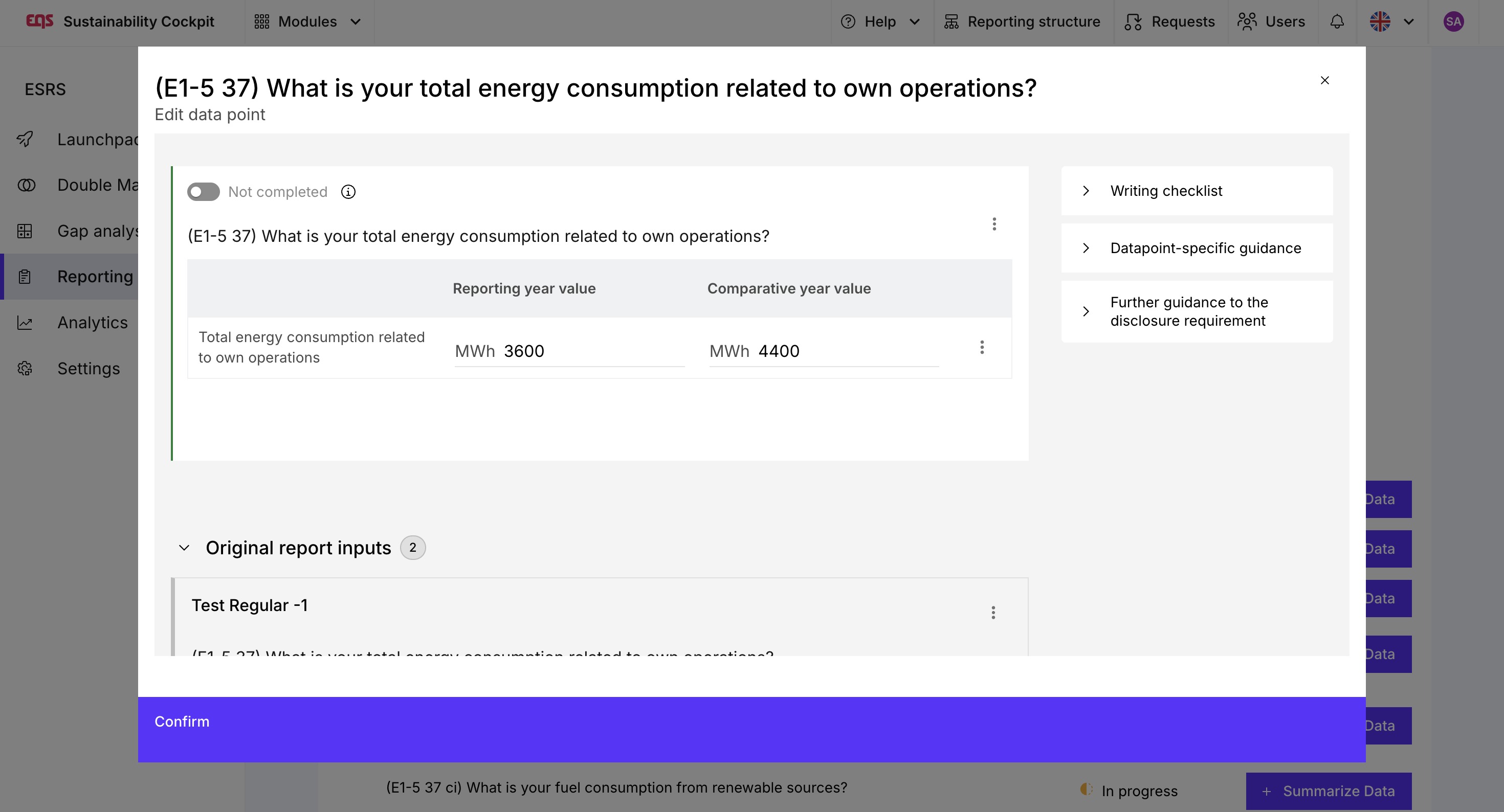This screenshot has height=812, width=1504.
Task: Collapse Original report inputs section
Action: [184, 548]
